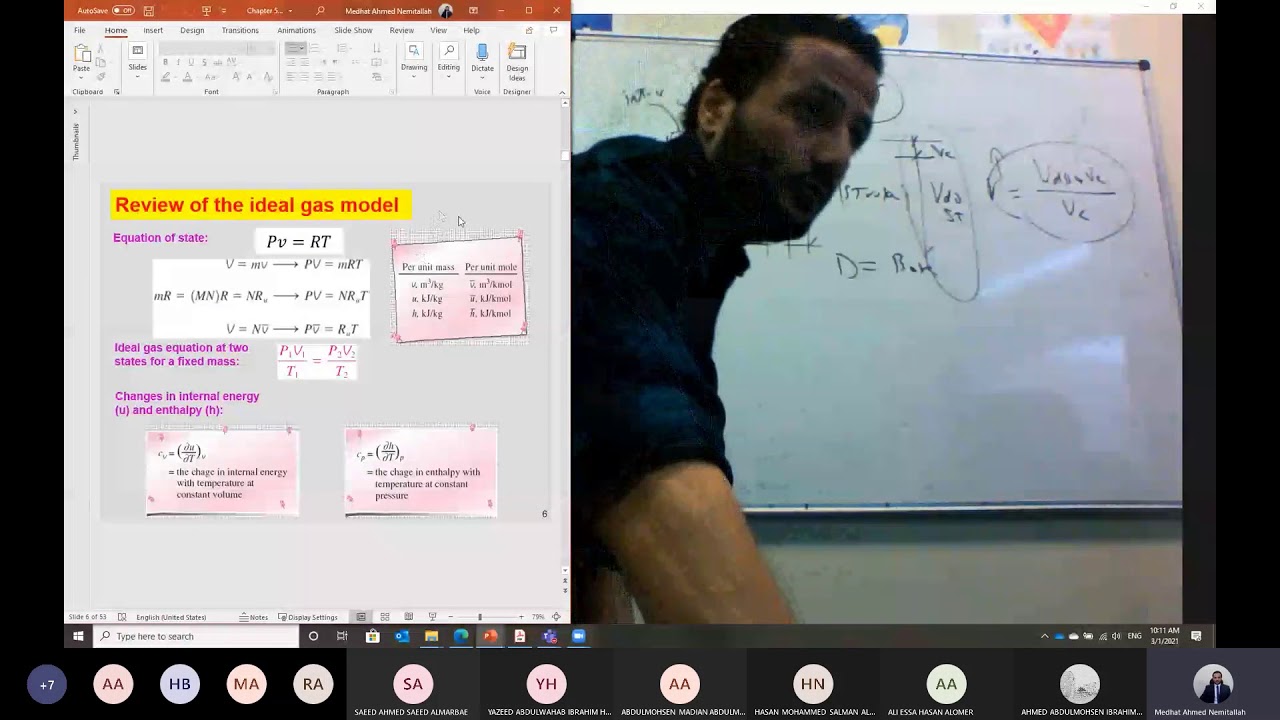Switch to Normal view icon
Image resolution: width=1280 pixels, height=720 pixels.
[x=361, y=617]
